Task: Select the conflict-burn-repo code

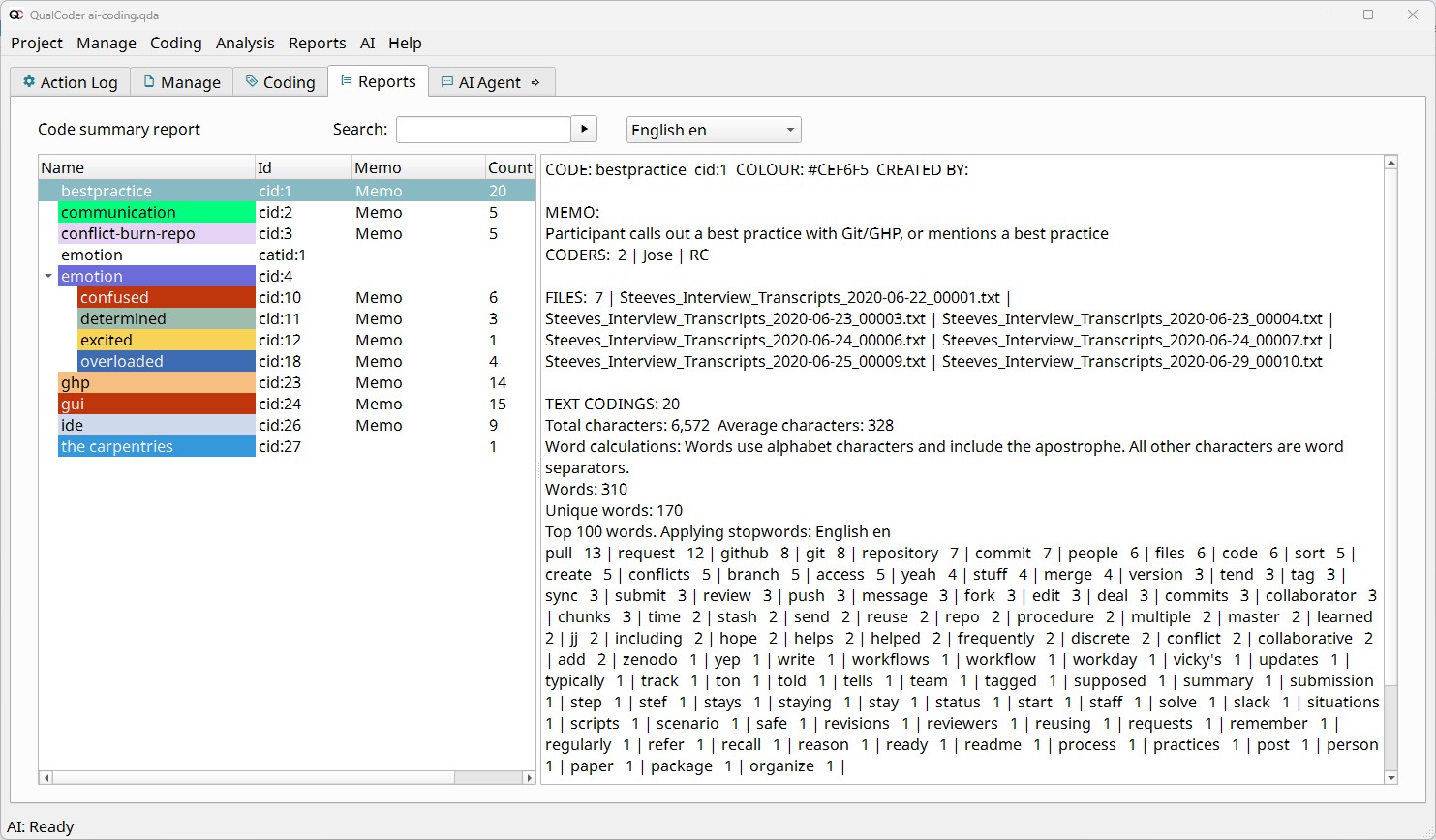Action: (157, 233)
